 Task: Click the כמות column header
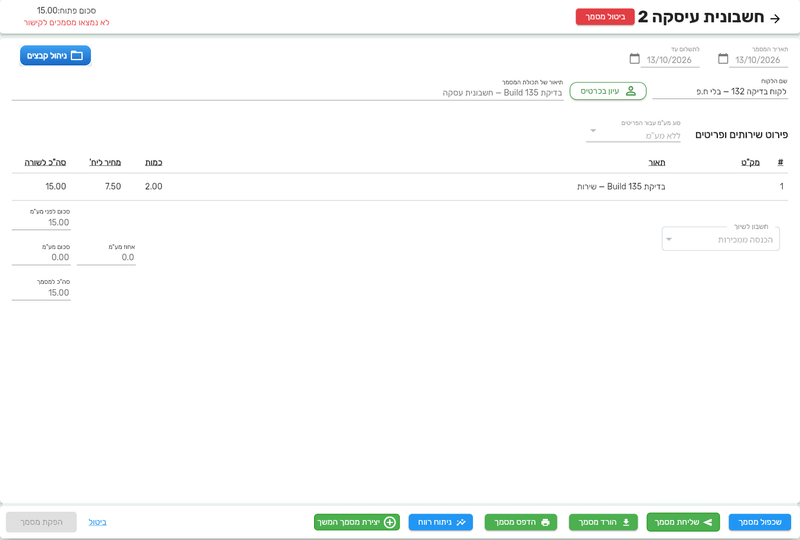point(154,162)
